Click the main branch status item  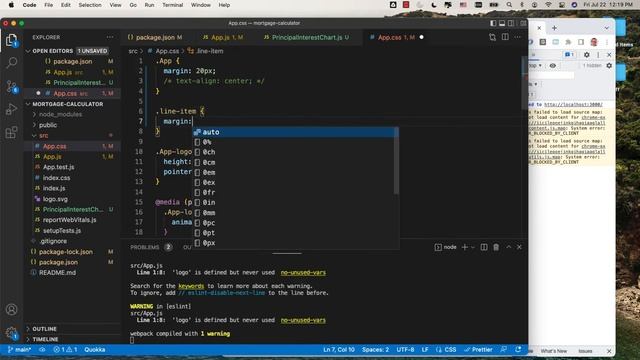point(19,350)
